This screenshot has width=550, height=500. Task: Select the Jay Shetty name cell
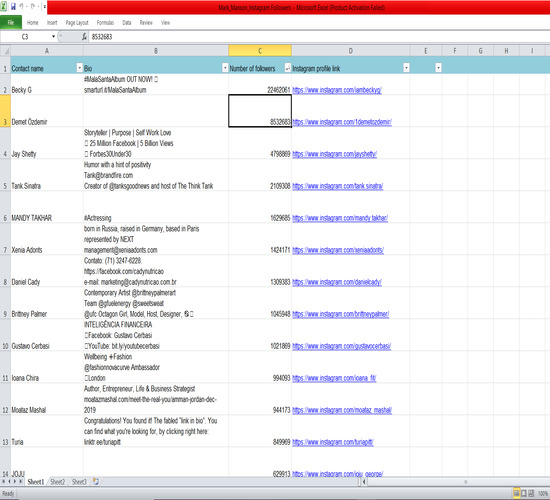click(x=47, y=143)
